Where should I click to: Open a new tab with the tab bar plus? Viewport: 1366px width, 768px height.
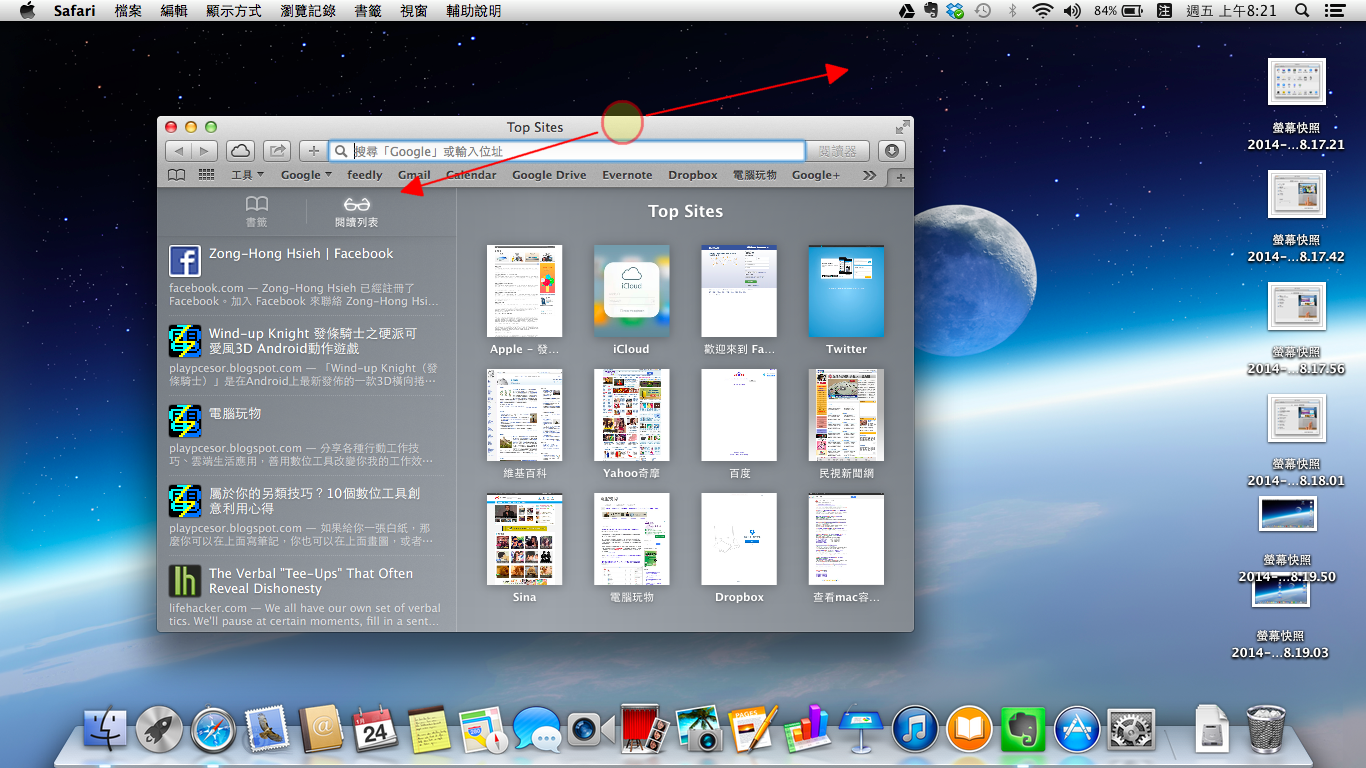pyautogui.click(x=901, y=177)
